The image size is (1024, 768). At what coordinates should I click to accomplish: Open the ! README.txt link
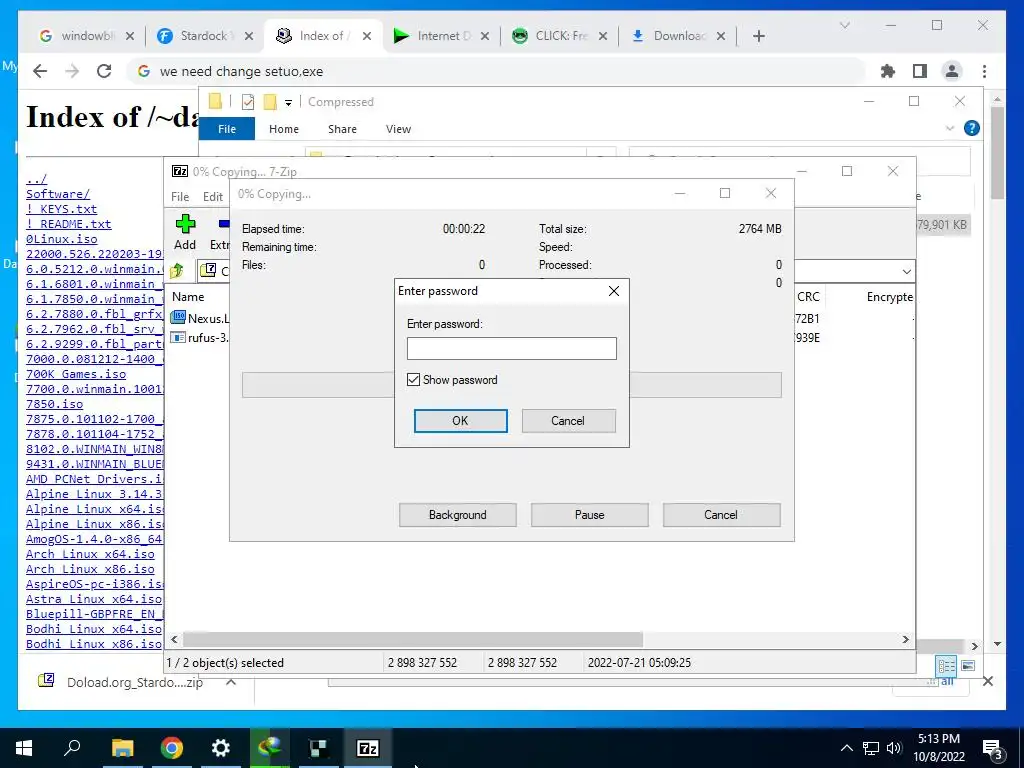pyautogui.click(x=69, y=224)
